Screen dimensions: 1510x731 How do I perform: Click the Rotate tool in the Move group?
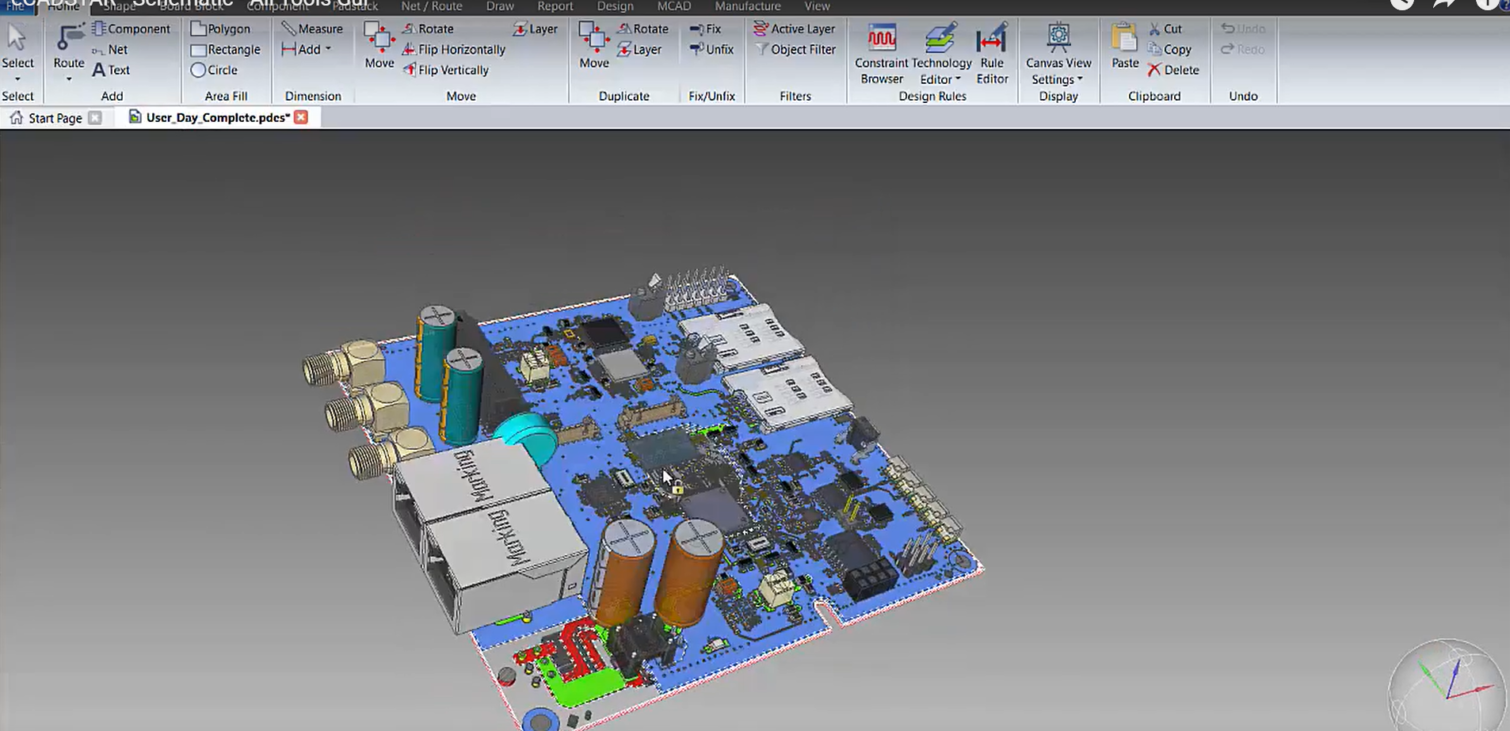pyautogui.click(x=430, y=28)
